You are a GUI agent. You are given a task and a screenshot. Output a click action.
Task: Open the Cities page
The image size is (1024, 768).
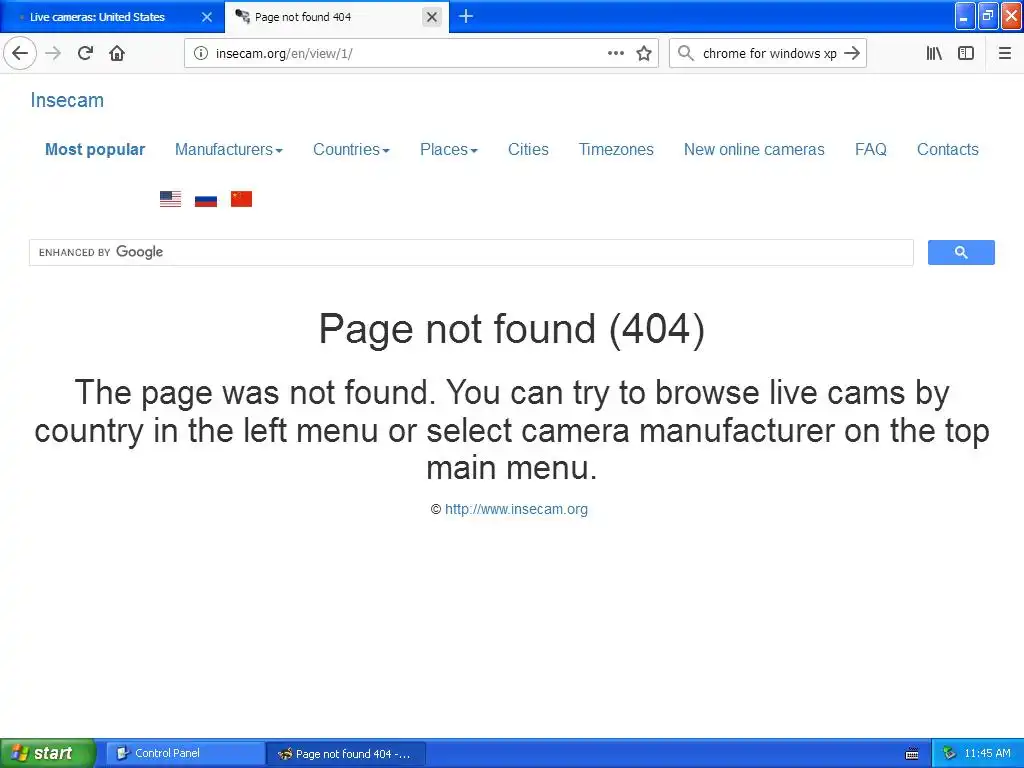(528, 150)
